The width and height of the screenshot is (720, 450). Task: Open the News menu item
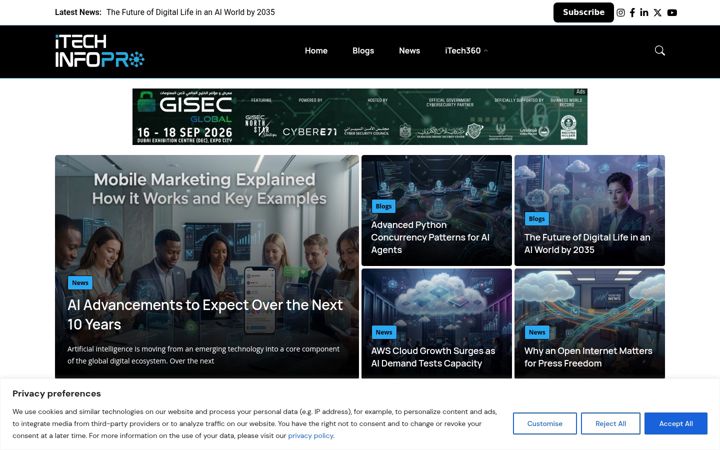pyautogui.click(x=409, y=51)
